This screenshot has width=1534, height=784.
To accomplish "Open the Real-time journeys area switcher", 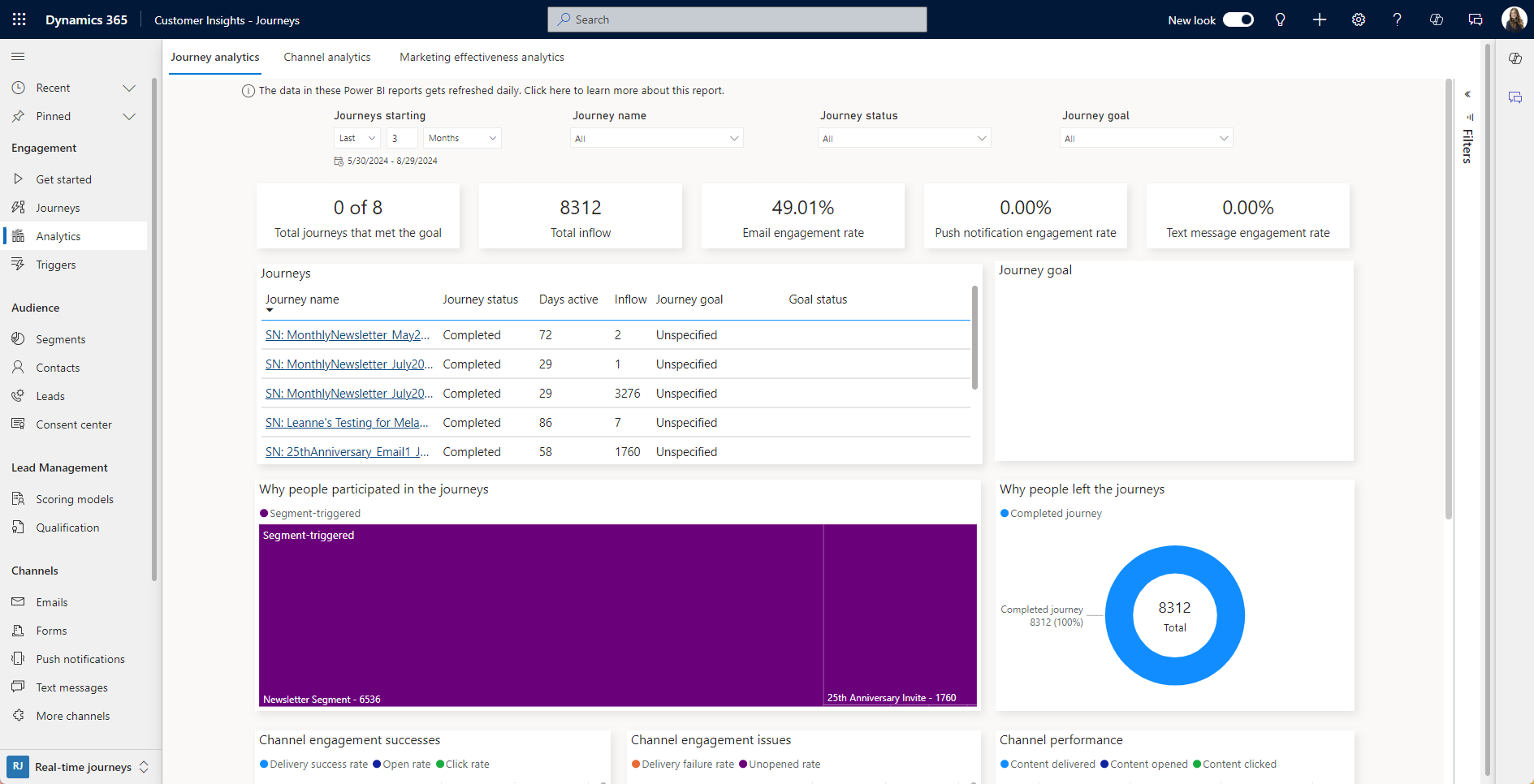I will tap(79, 767).
